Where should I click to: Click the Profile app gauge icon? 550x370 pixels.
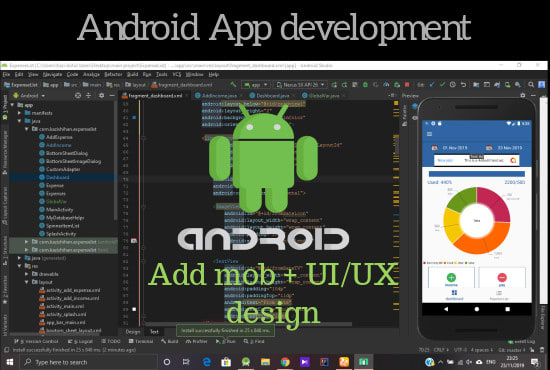click(x=386, y=85)
